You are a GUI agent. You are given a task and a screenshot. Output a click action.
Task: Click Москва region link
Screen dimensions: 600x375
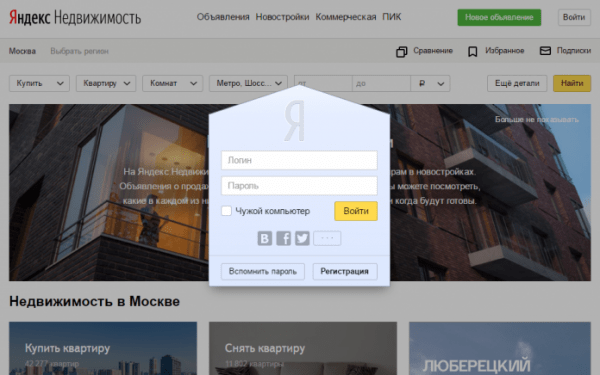(22, 51)
